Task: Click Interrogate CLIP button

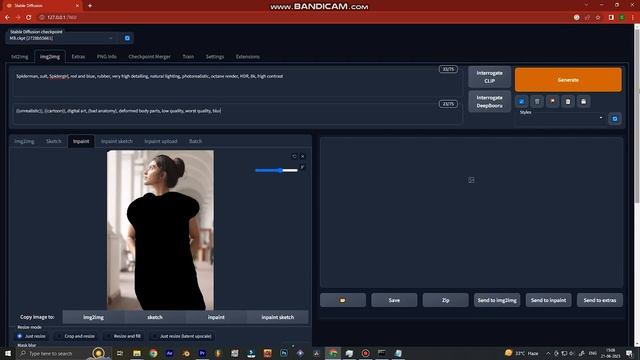Action: pyautogui.click(x=489, y=77)
